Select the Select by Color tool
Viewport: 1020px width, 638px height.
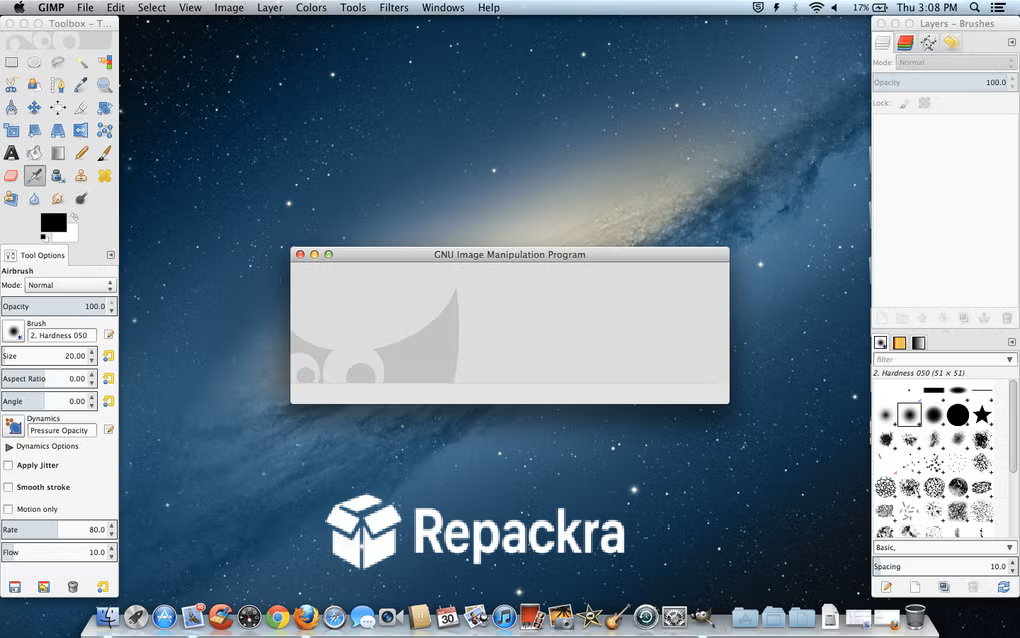[105, 62]
